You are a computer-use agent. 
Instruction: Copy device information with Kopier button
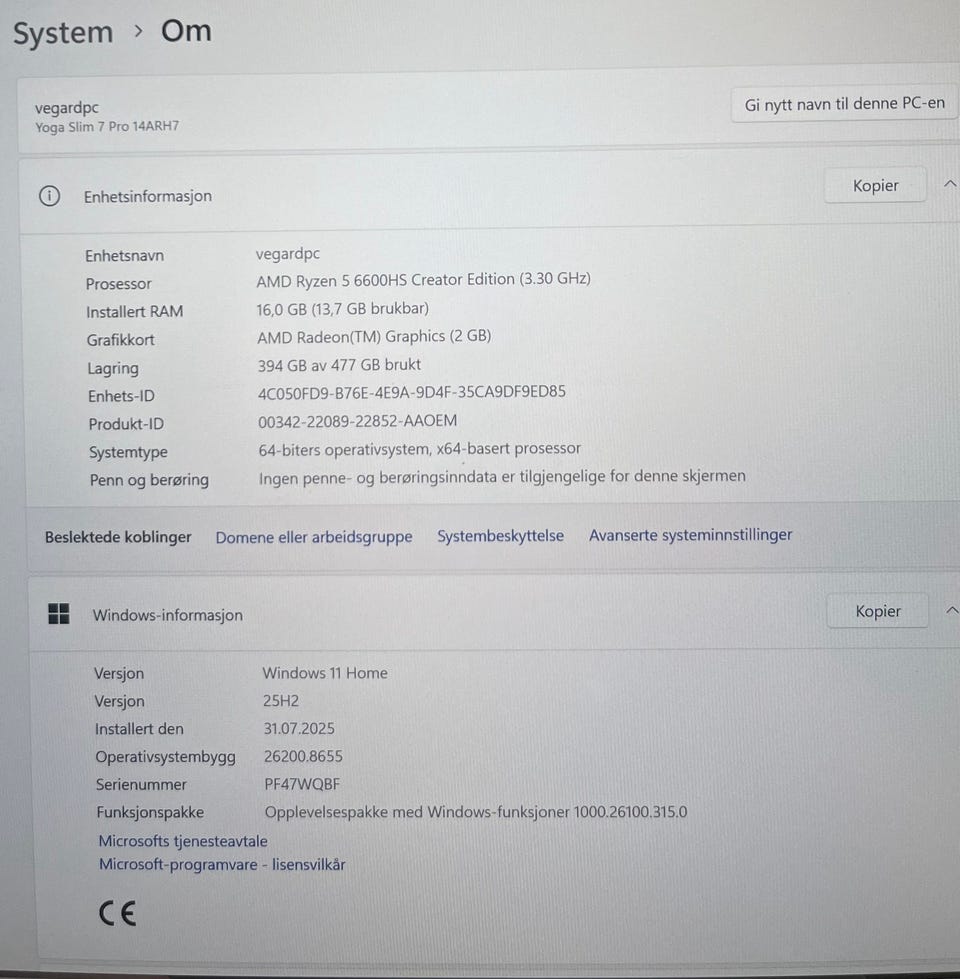coord(875,185)
